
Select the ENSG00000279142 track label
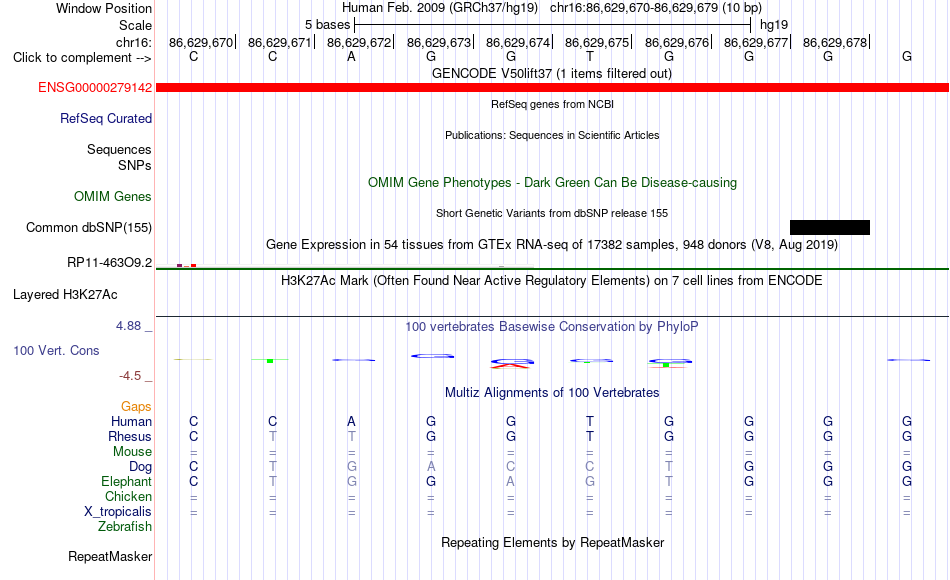(95, 88)
